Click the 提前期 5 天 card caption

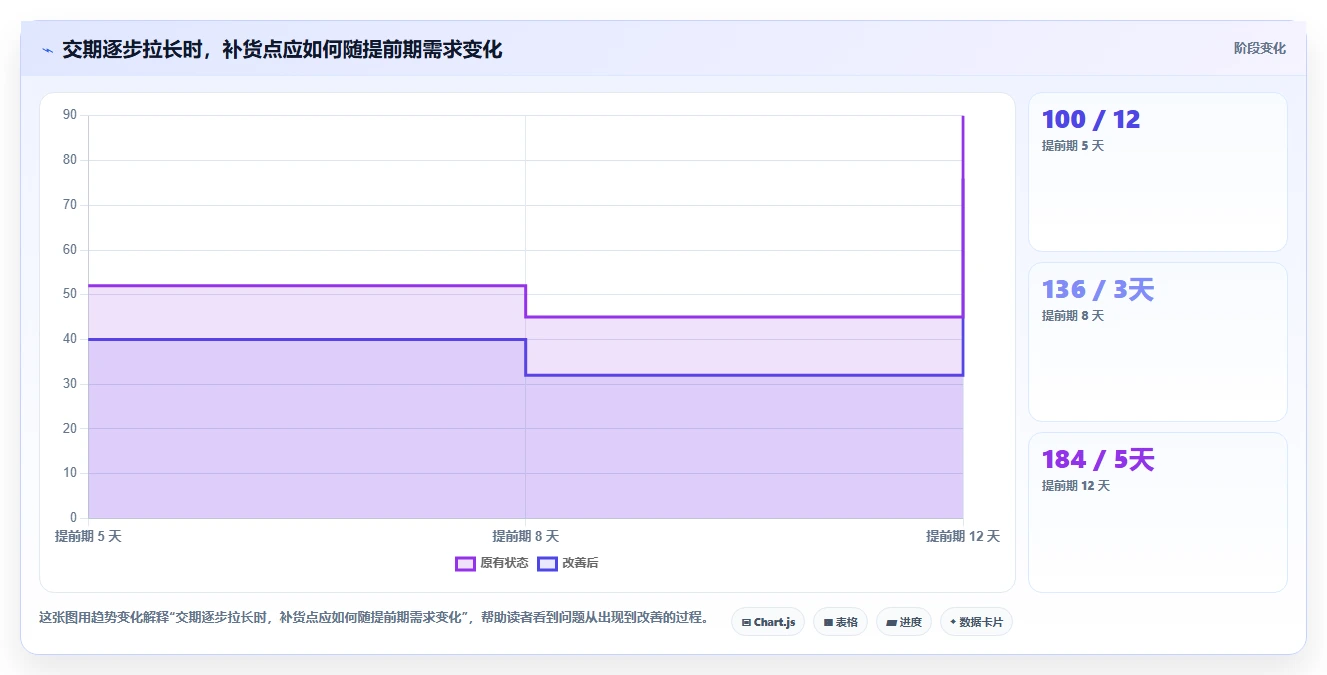coord(1072,146)
